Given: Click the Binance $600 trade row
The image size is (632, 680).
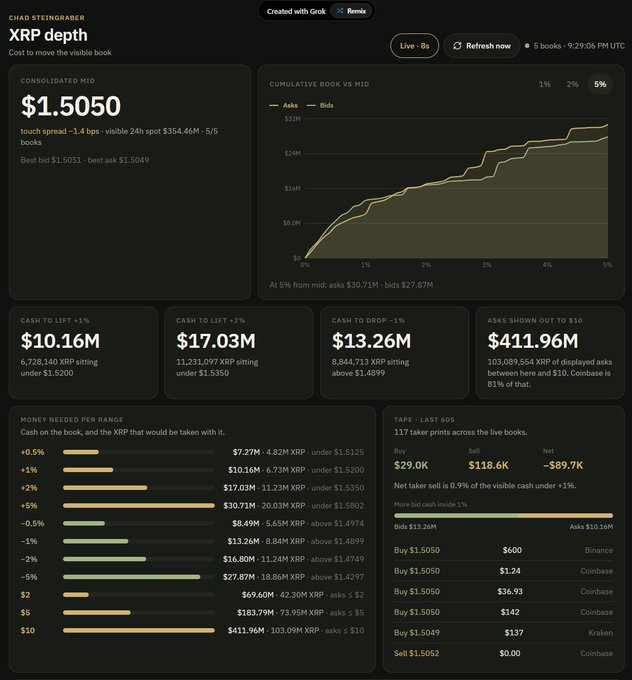Looking at the screenshot, I should point(504,550).
